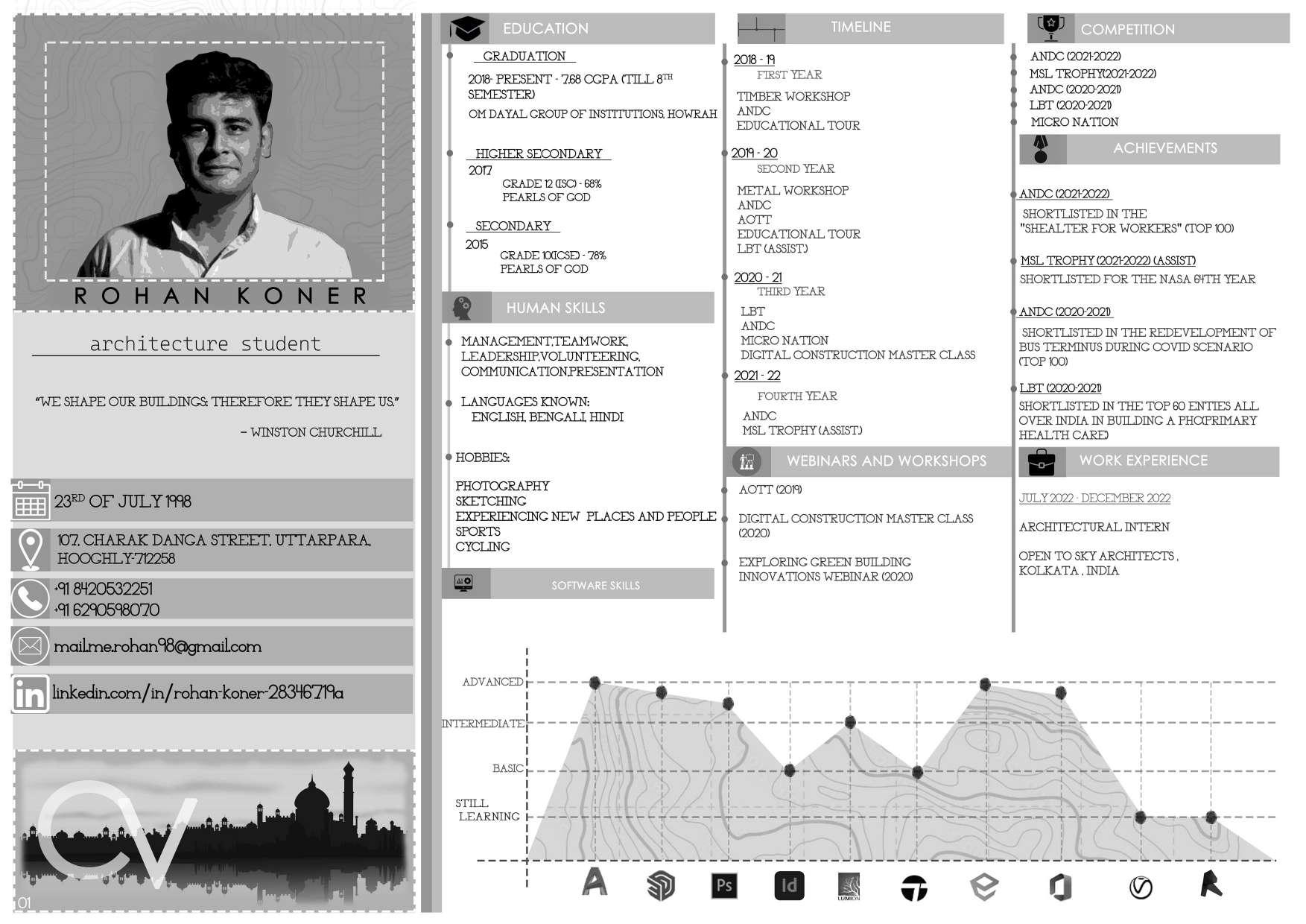Viewport: 1306px width, 924px height.
Task: Open the Competition section header
Action: [x=1127, y=30]
